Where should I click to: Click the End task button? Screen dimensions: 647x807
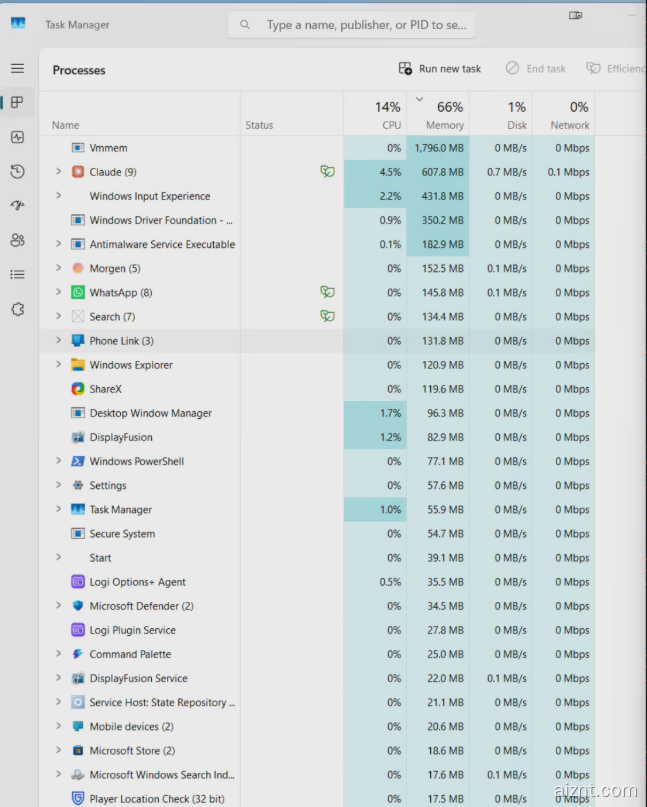(536, 68)
